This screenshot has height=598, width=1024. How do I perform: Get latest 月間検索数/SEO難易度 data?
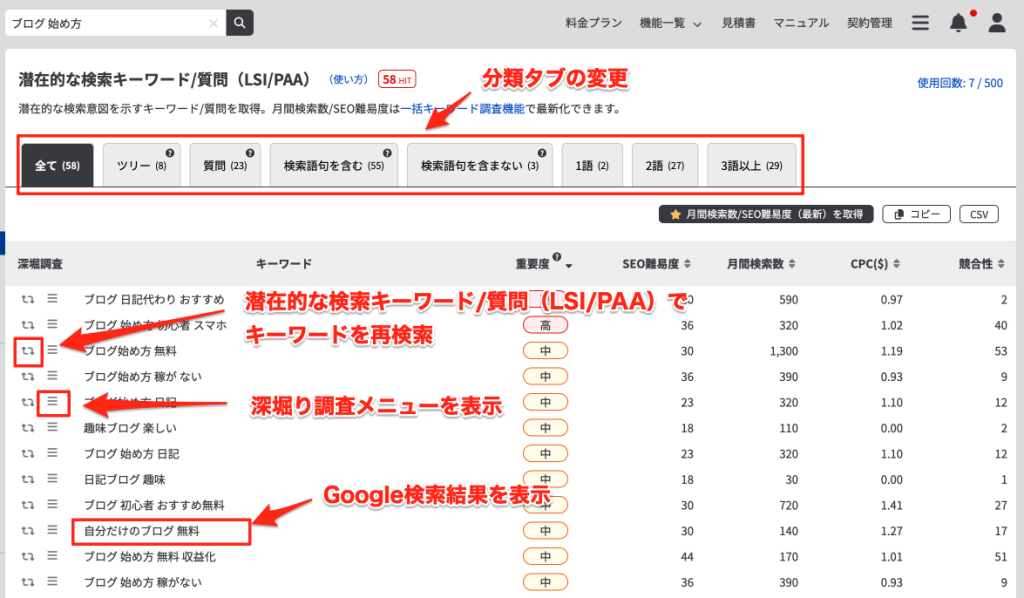click(765, 214)
